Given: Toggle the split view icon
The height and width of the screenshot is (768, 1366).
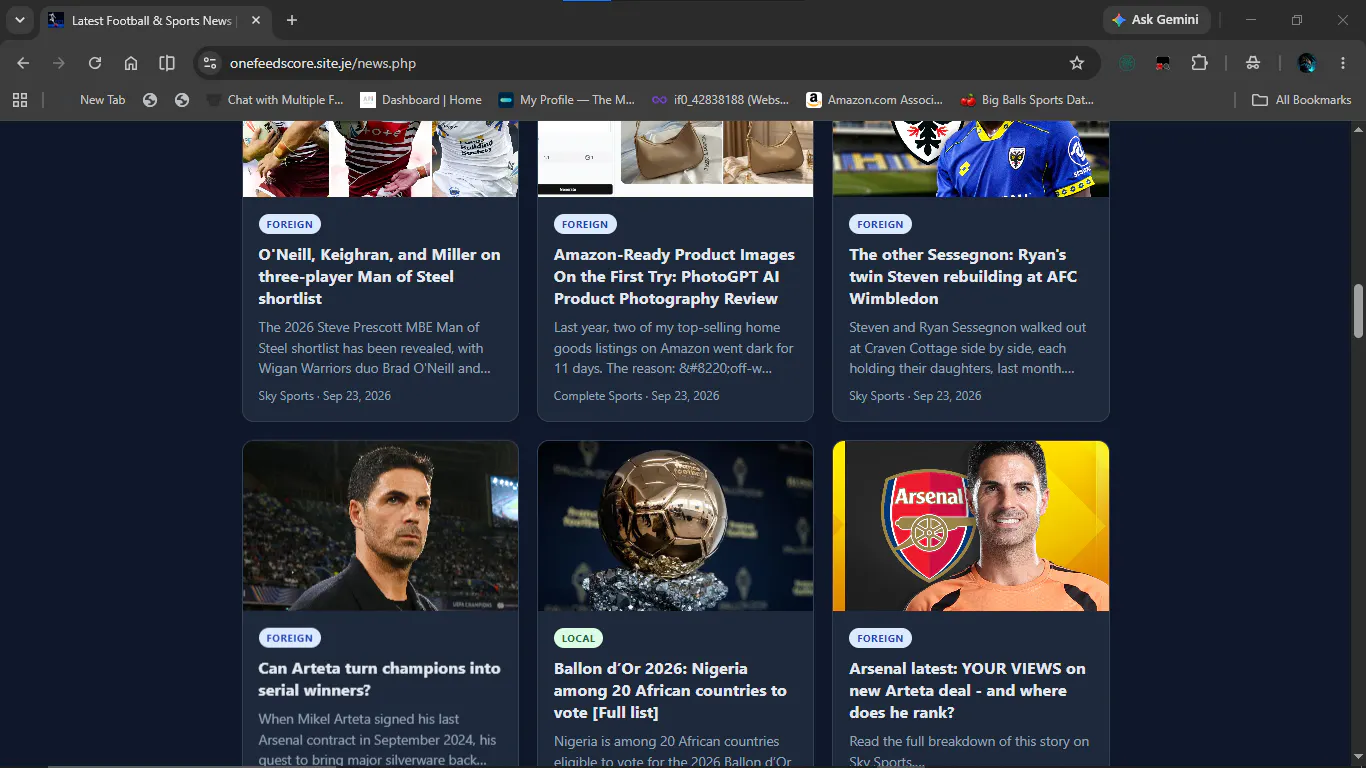Looking at the screenshot, I should 167,63.
